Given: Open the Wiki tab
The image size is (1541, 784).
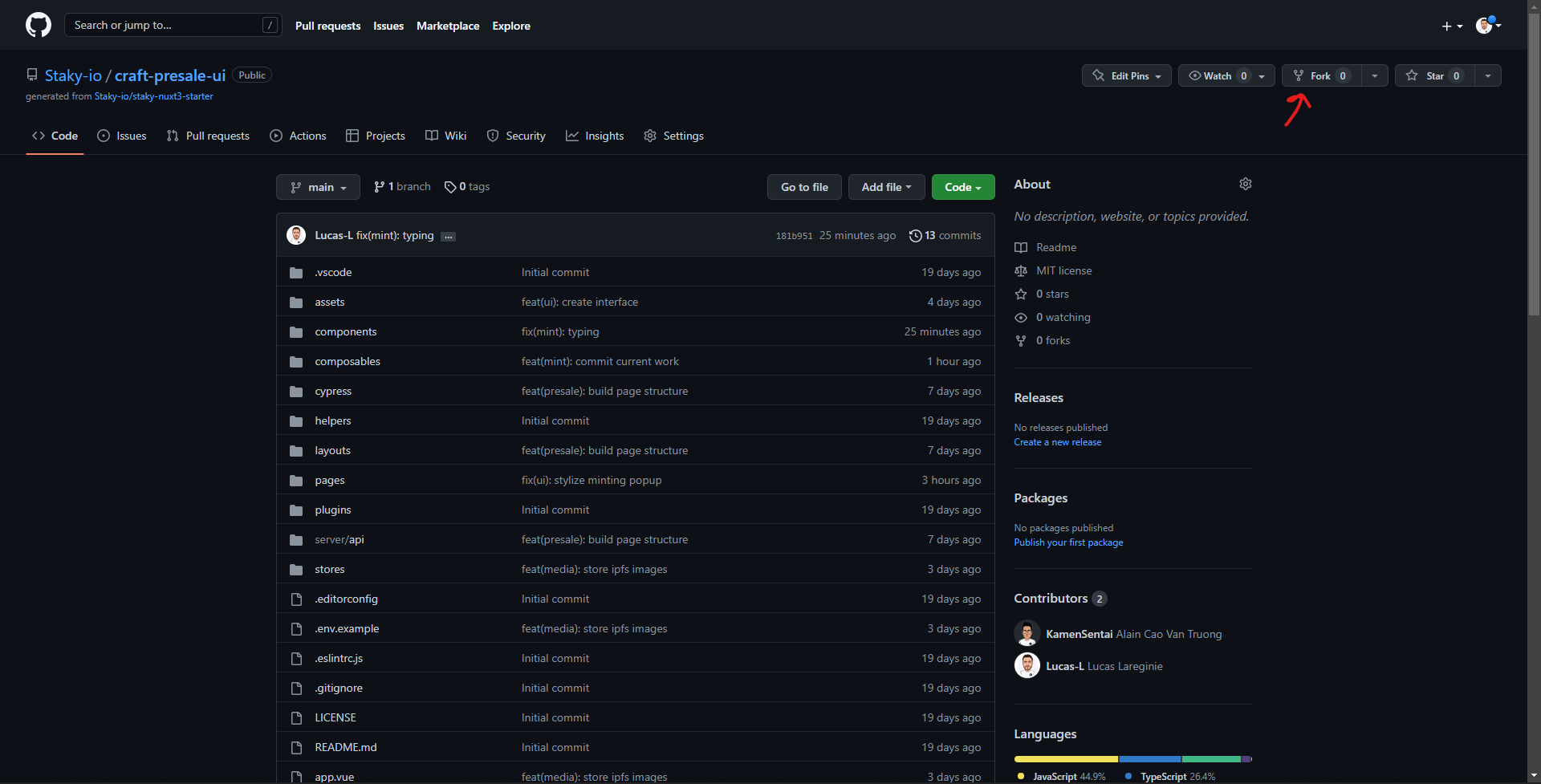Looking at the screenshot, I should coord(445,136).
